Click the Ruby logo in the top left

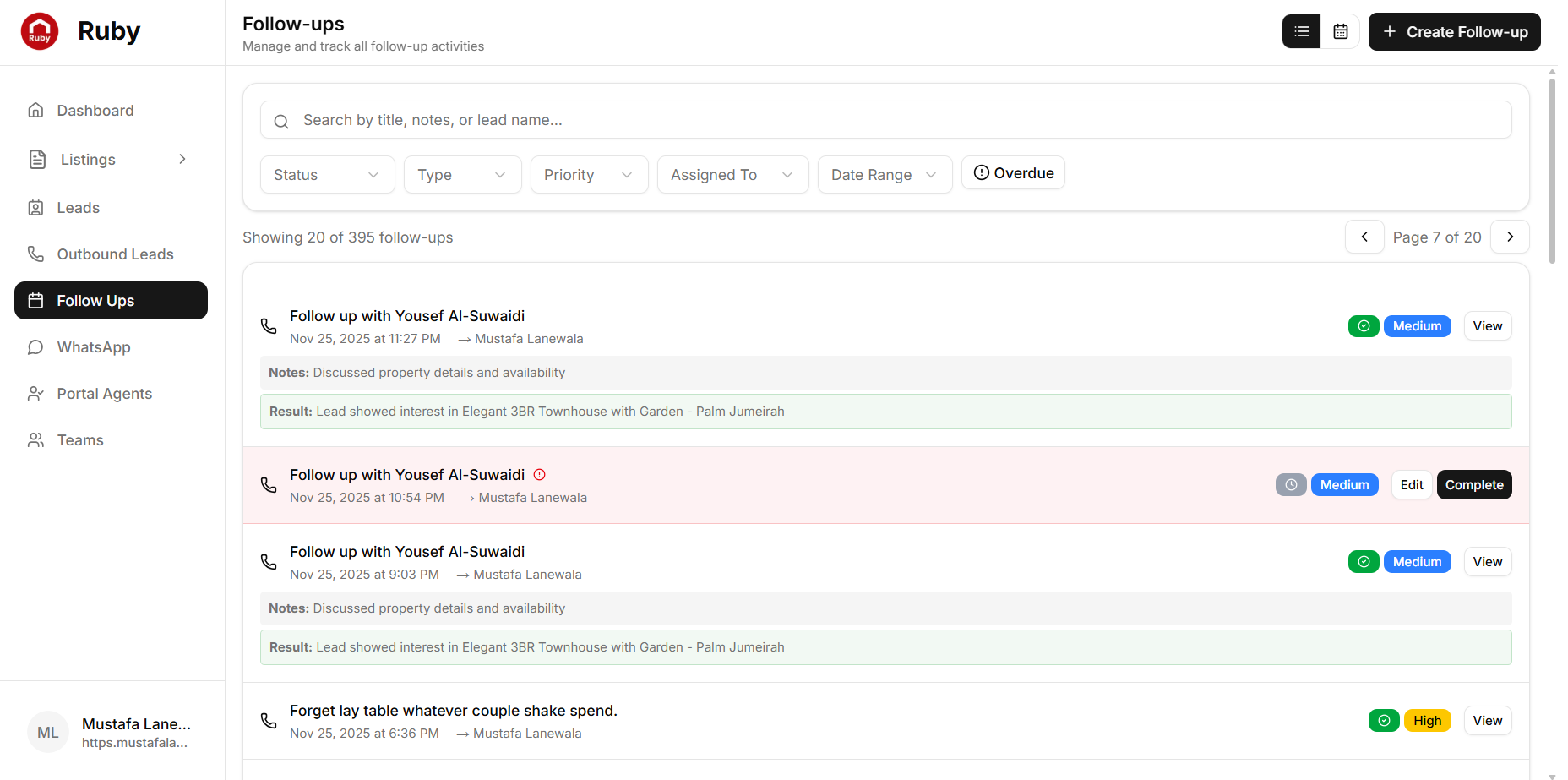[x=40, y=30]
